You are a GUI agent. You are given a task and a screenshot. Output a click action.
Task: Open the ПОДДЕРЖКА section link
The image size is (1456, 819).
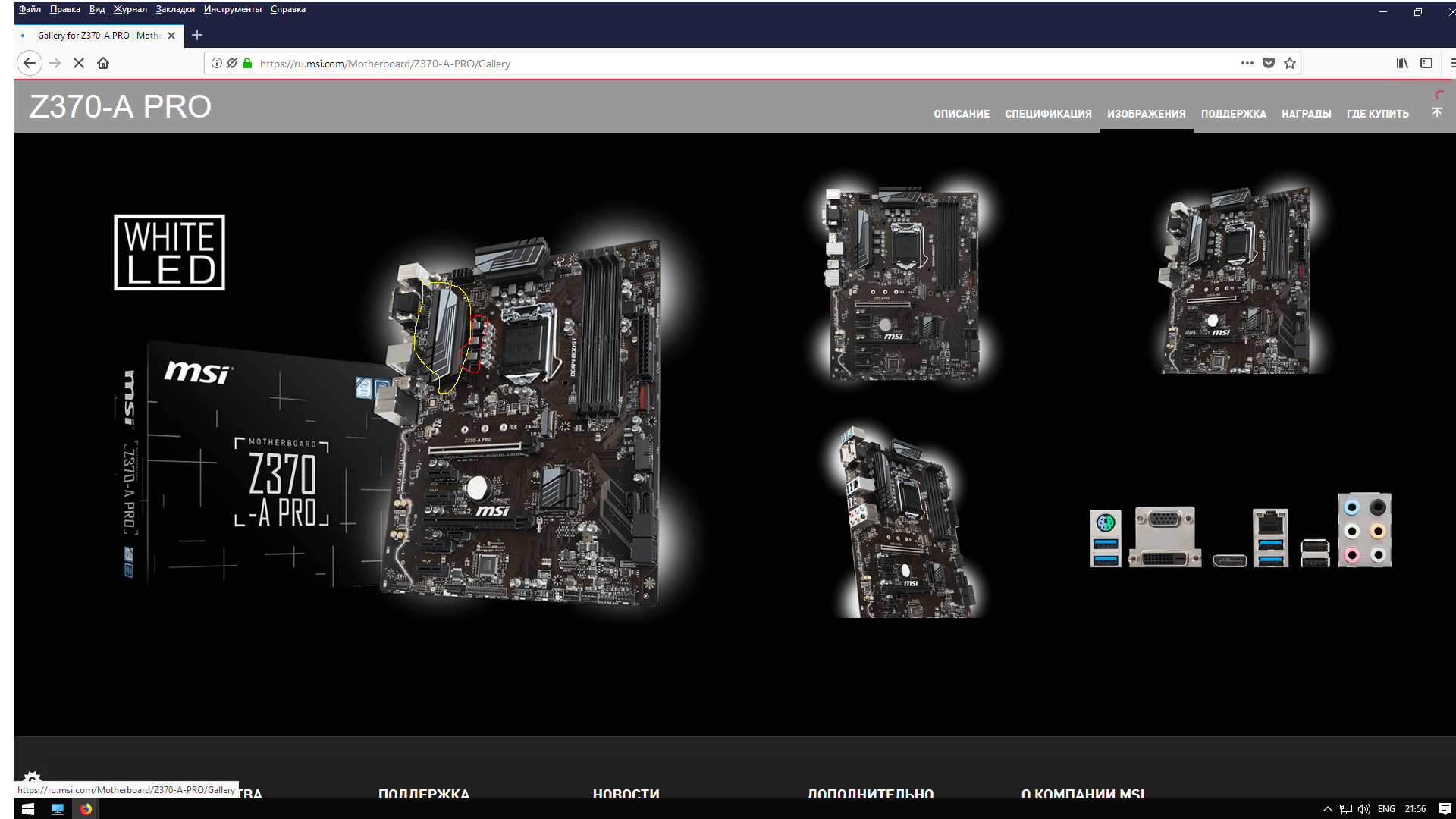click(x=1233, y=114)
